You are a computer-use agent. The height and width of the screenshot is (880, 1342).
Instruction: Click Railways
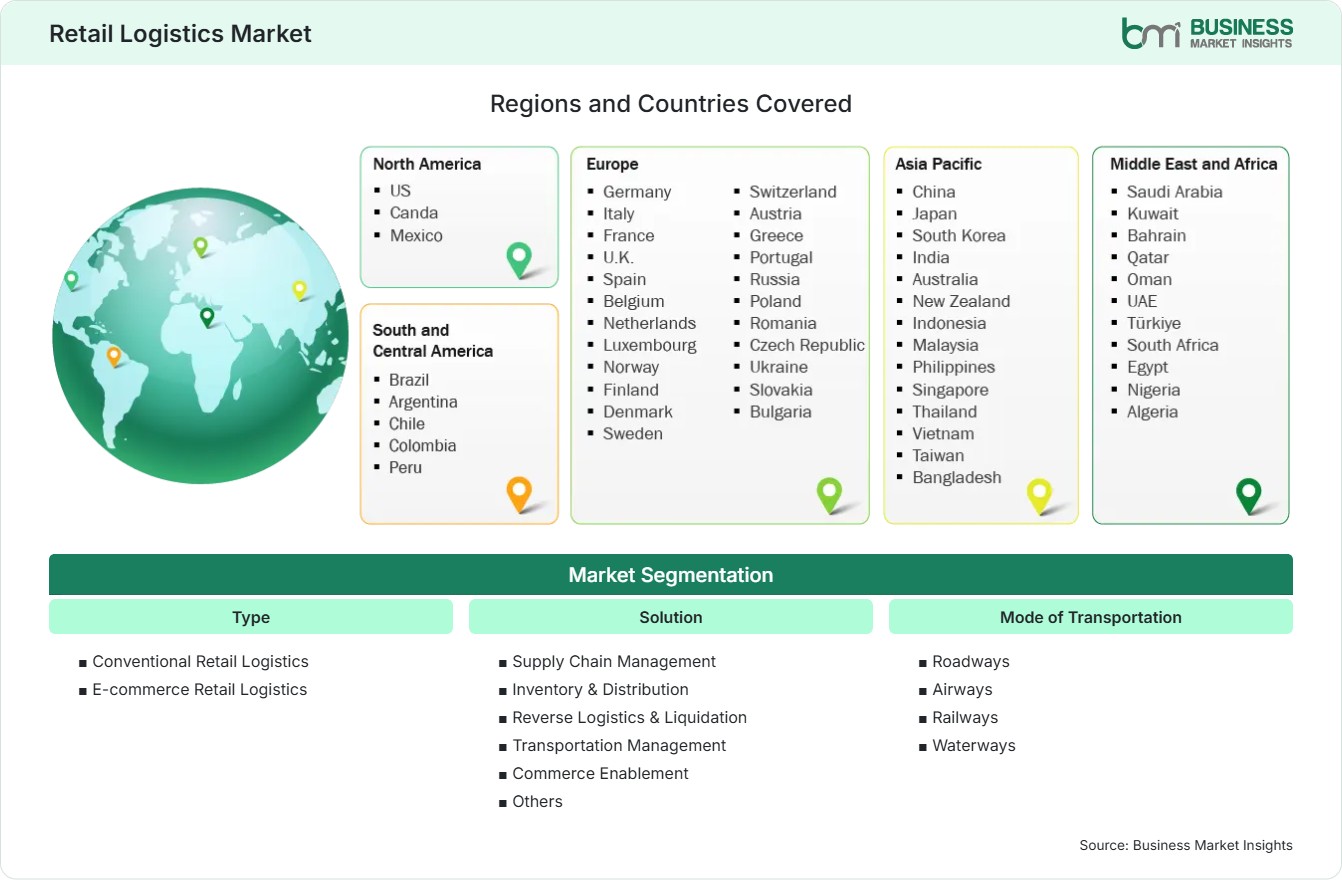[965, 717]
